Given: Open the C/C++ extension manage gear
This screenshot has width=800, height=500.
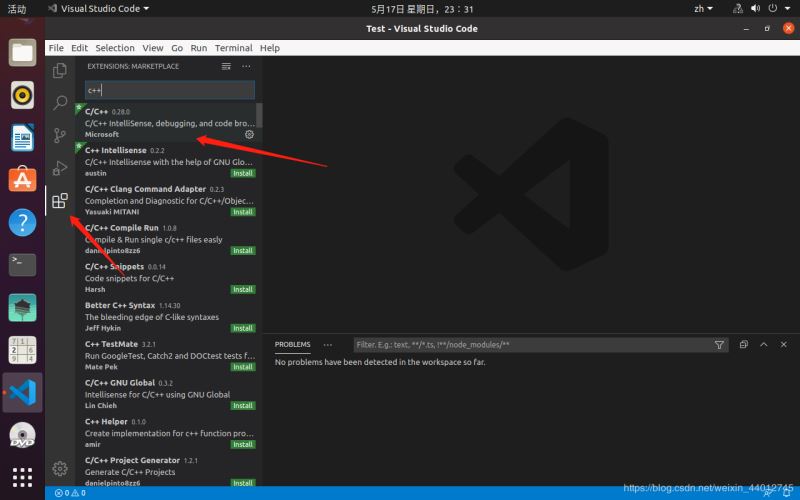Looking at the screenshot, I should pyautogui.click(x=249, y=134).
